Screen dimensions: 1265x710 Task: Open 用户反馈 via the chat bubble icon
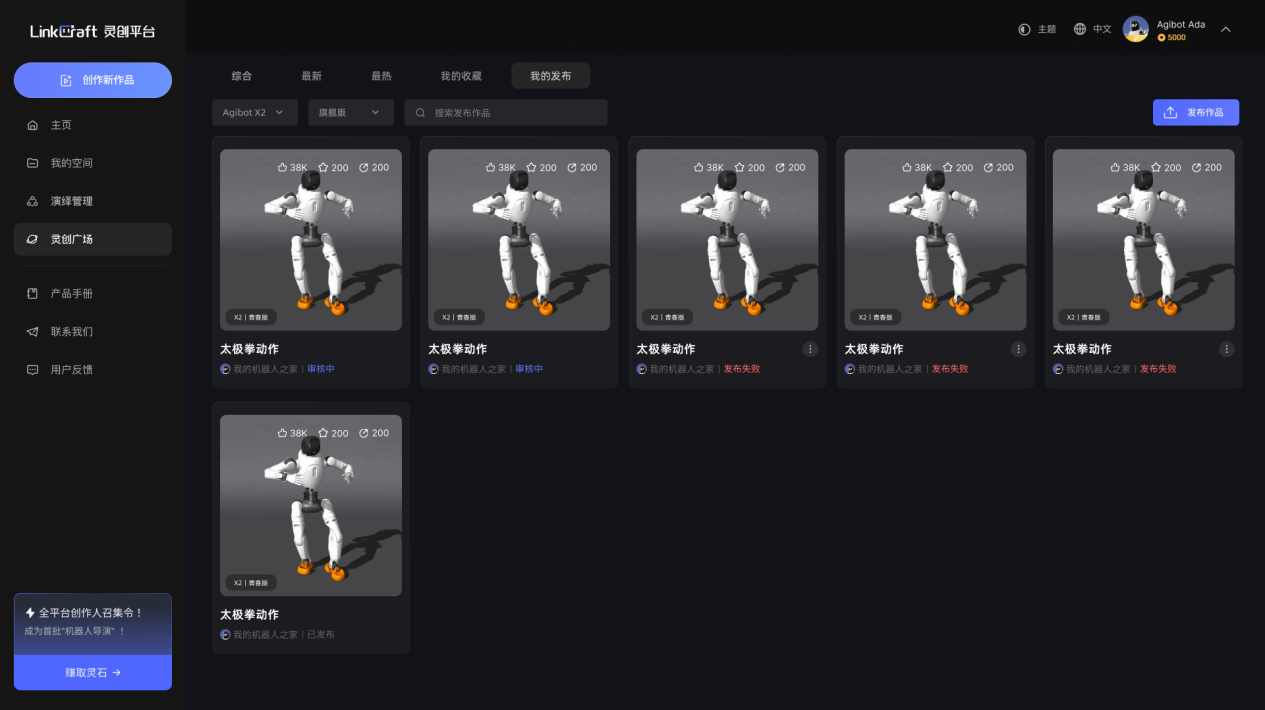32,369
